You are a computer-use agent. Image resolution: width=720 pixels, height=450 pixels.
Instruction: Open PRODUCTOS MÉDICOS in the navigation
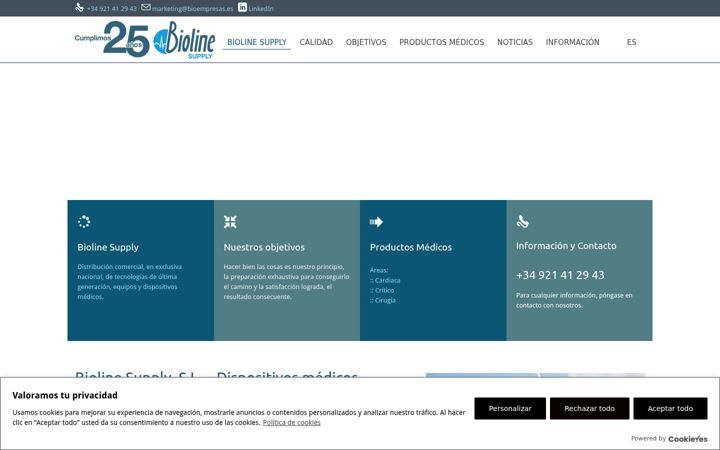[x=441, y=42]
